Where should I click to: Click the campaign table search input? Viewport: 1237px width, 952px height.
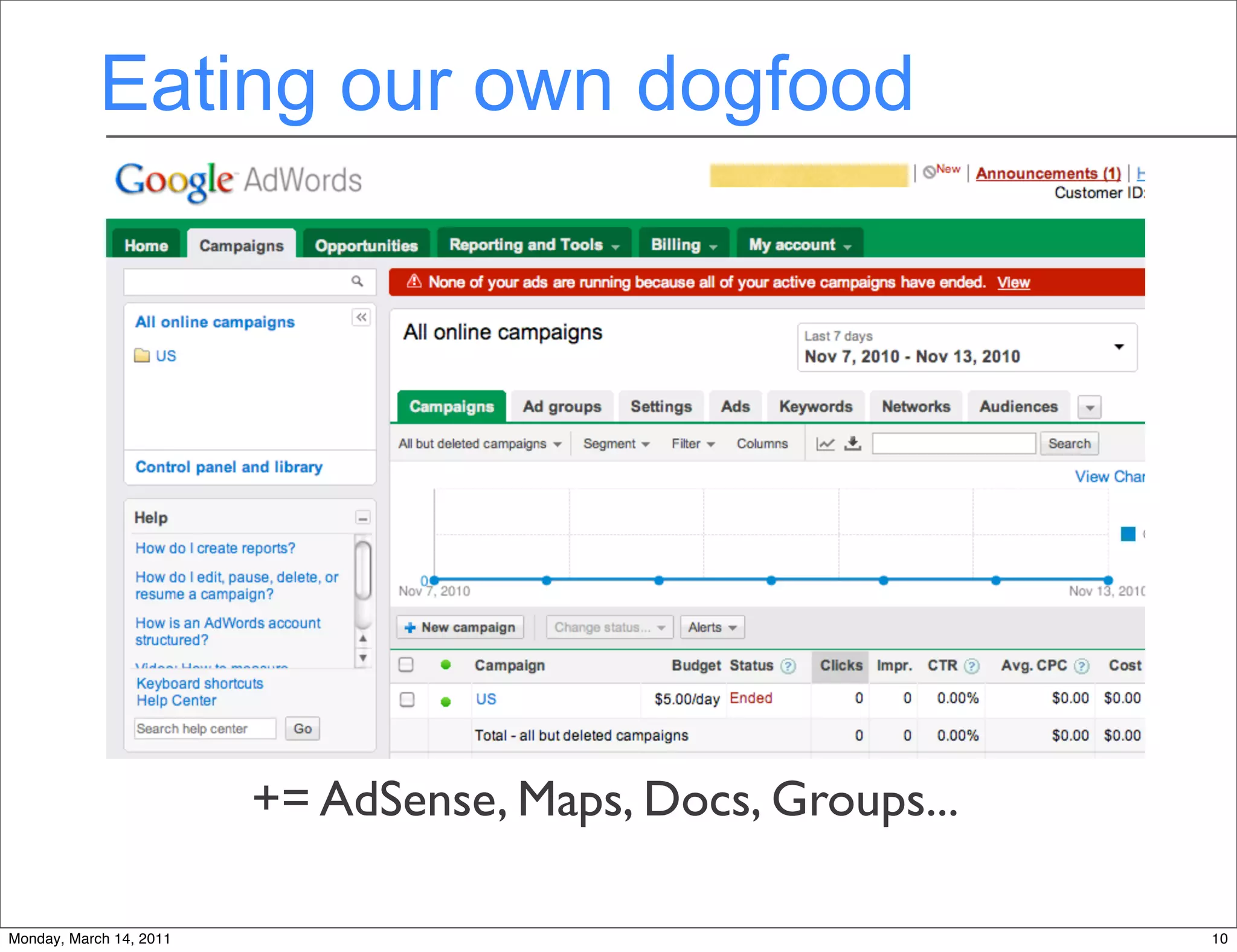click(954, 443)
